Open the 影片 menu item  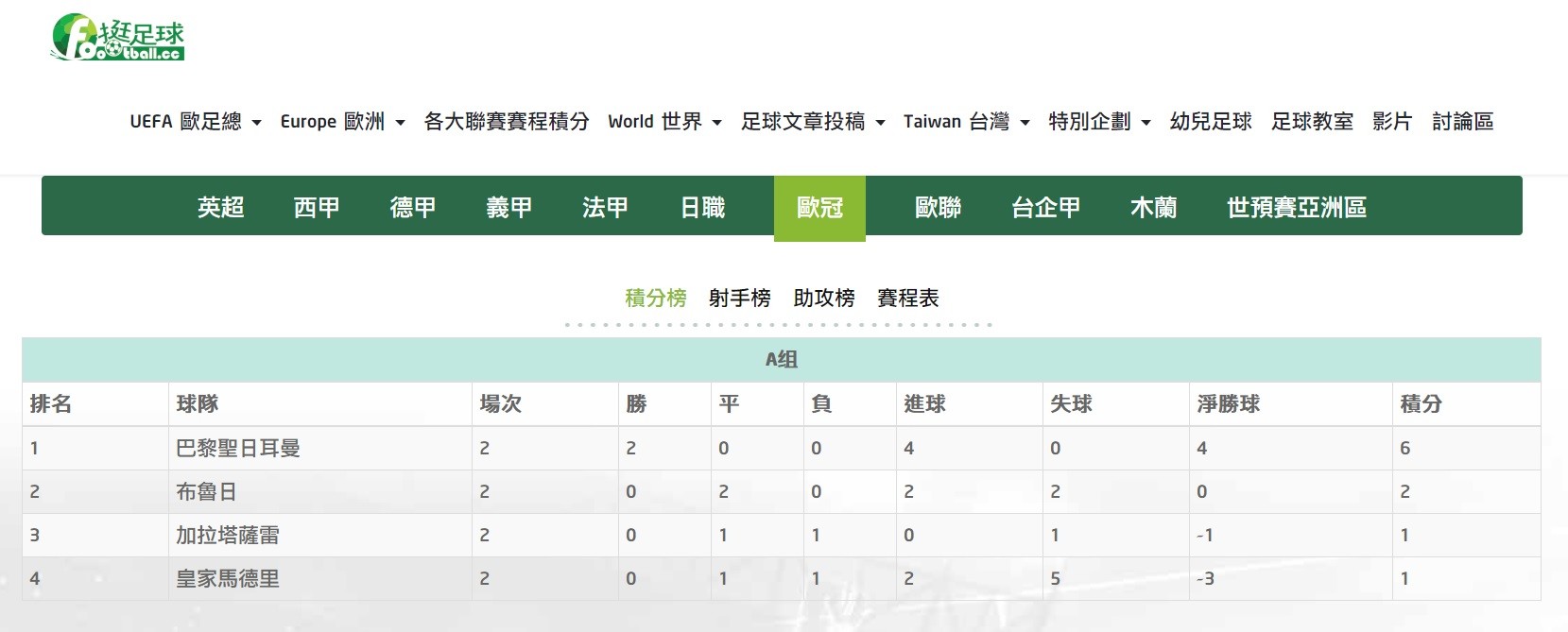(1392, 122)
